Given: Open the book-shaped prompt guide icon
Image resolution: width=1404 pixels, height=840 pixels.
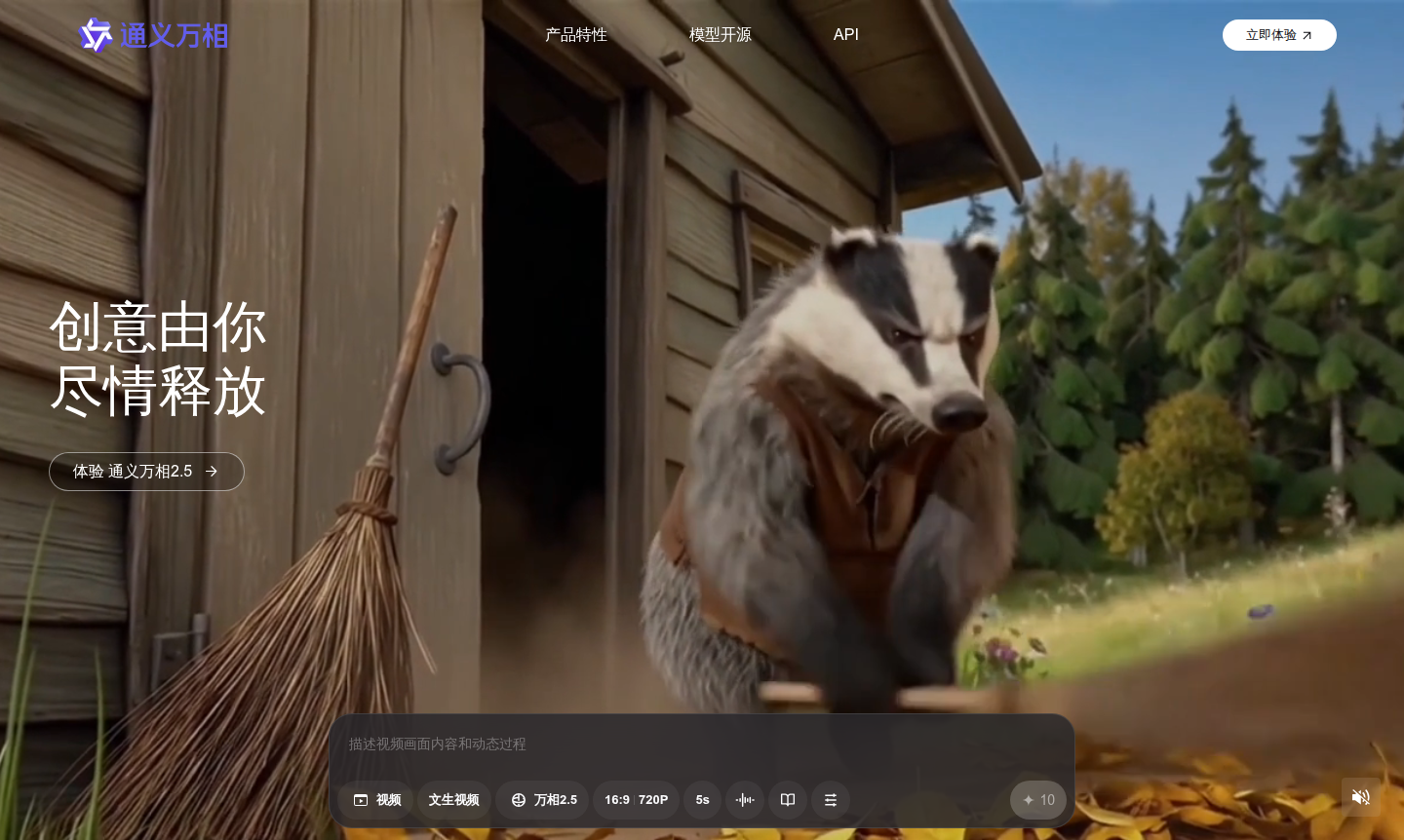Looking at the screenshot, I should coord(788,800).
